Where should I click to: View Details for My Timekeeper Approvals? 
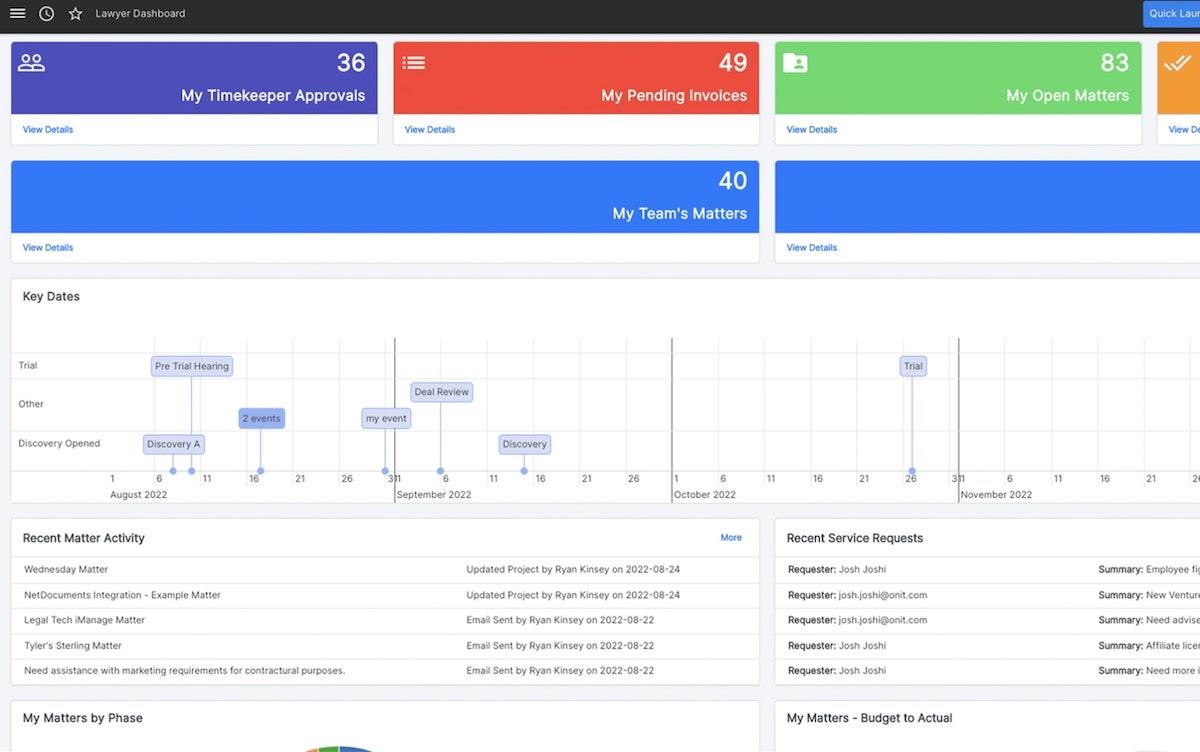click(48, 130)
